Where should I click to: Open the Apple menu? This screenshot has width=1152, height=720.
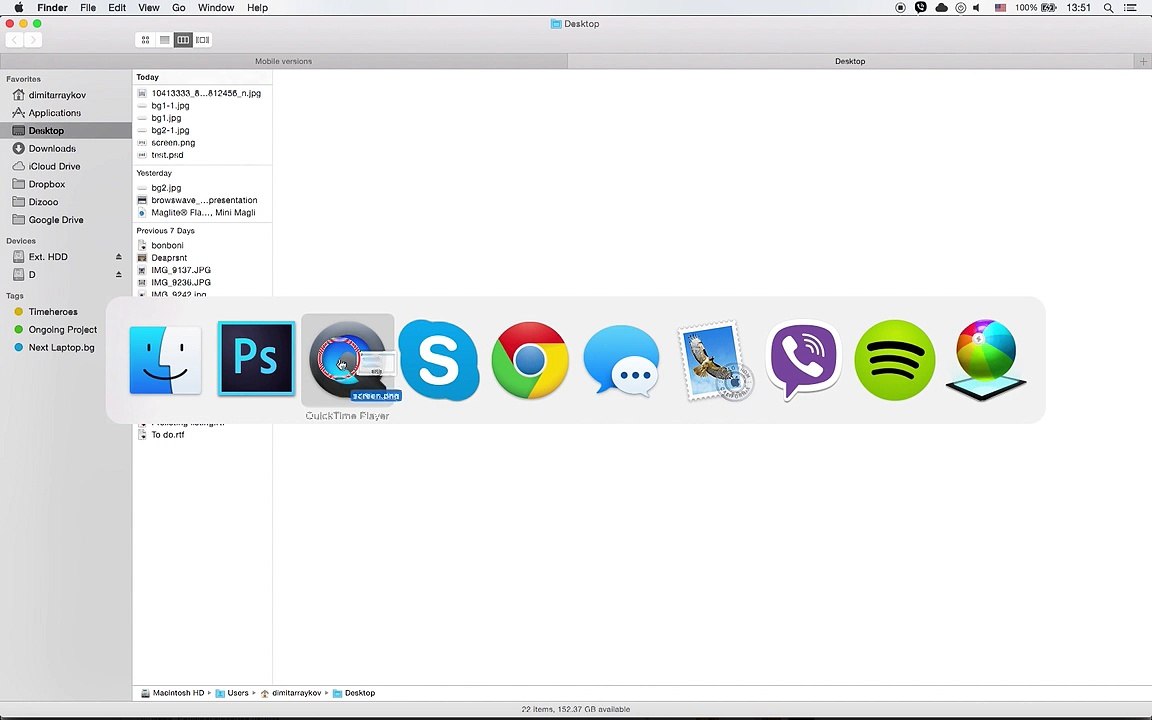click(19, 7)
